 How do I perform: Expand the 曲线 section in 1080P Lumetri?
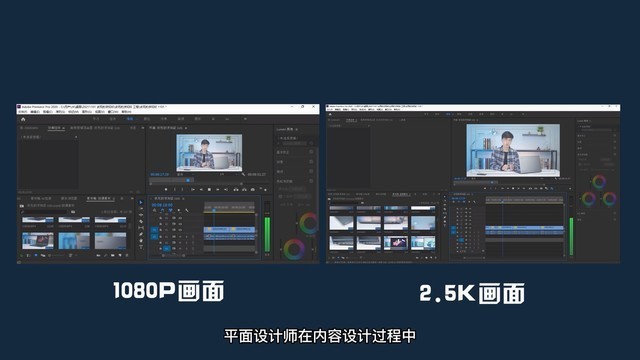280,172
